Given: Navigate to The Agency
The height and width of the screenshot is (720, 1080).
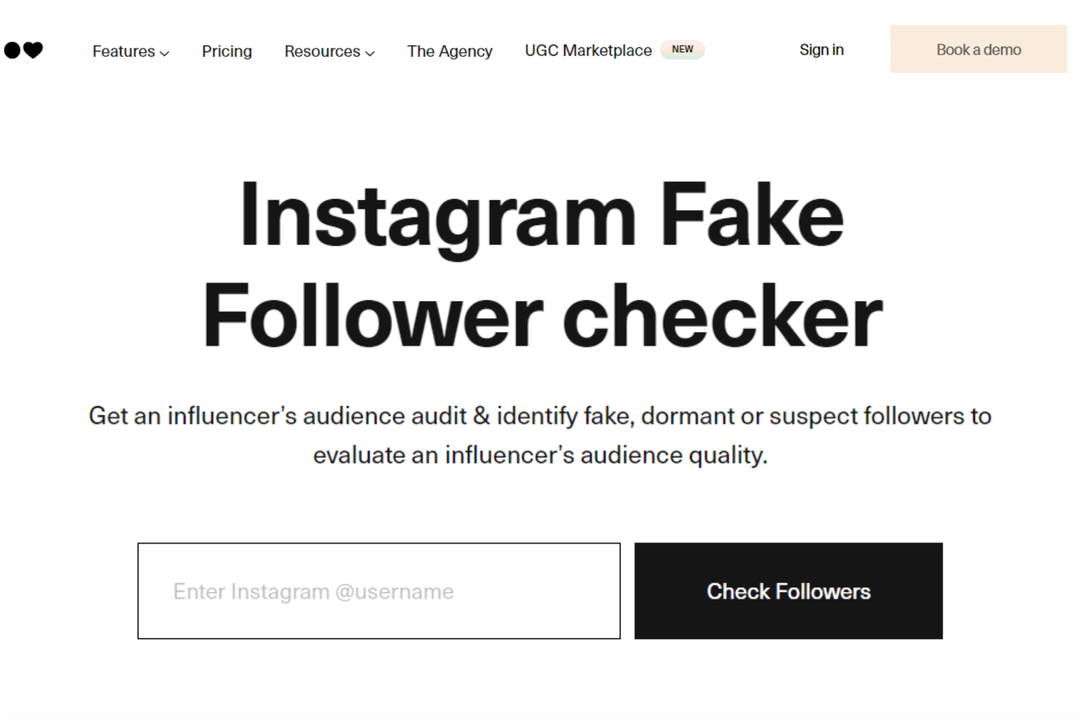Looking at the screenshot, I should 449,51.
